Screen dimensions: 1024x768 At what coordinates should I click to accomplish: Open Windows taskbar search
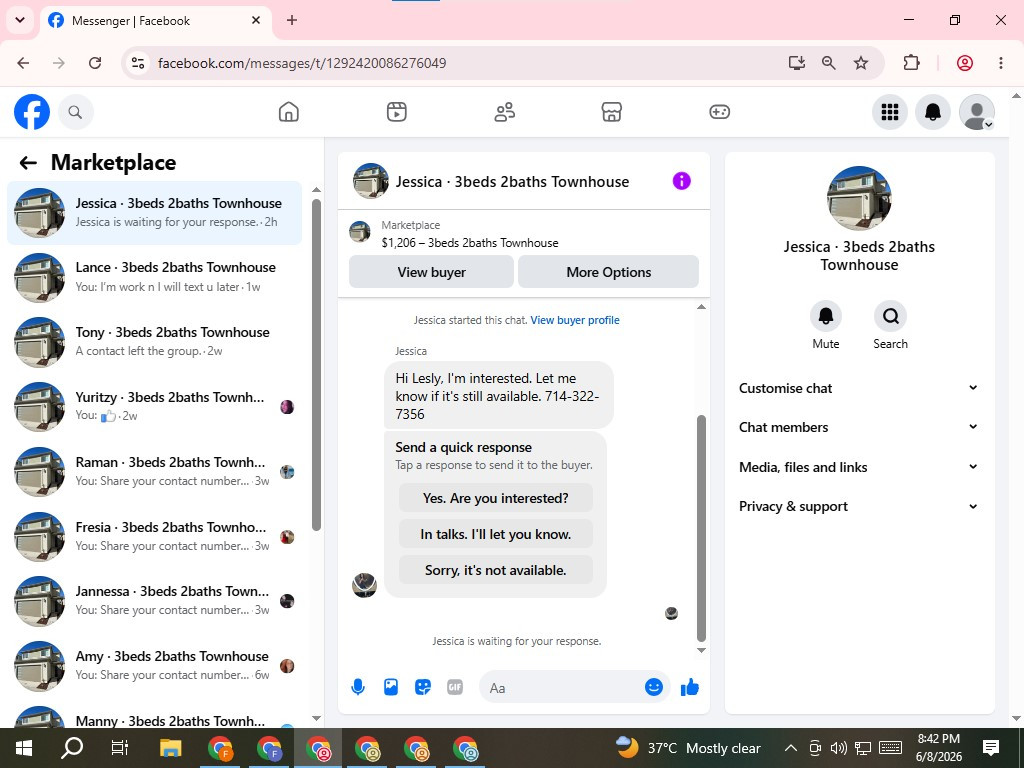[72, 748]
